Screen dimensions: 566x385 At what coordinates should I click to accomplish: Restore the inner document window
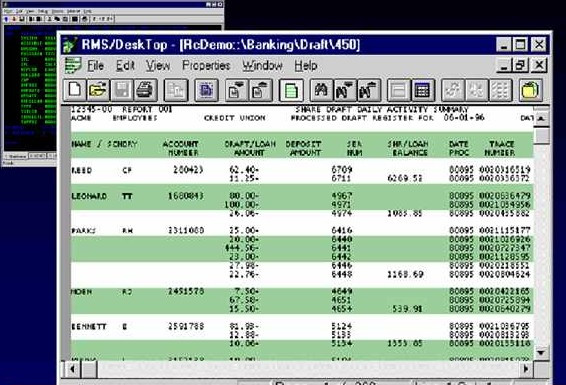[x=520, y=65]
